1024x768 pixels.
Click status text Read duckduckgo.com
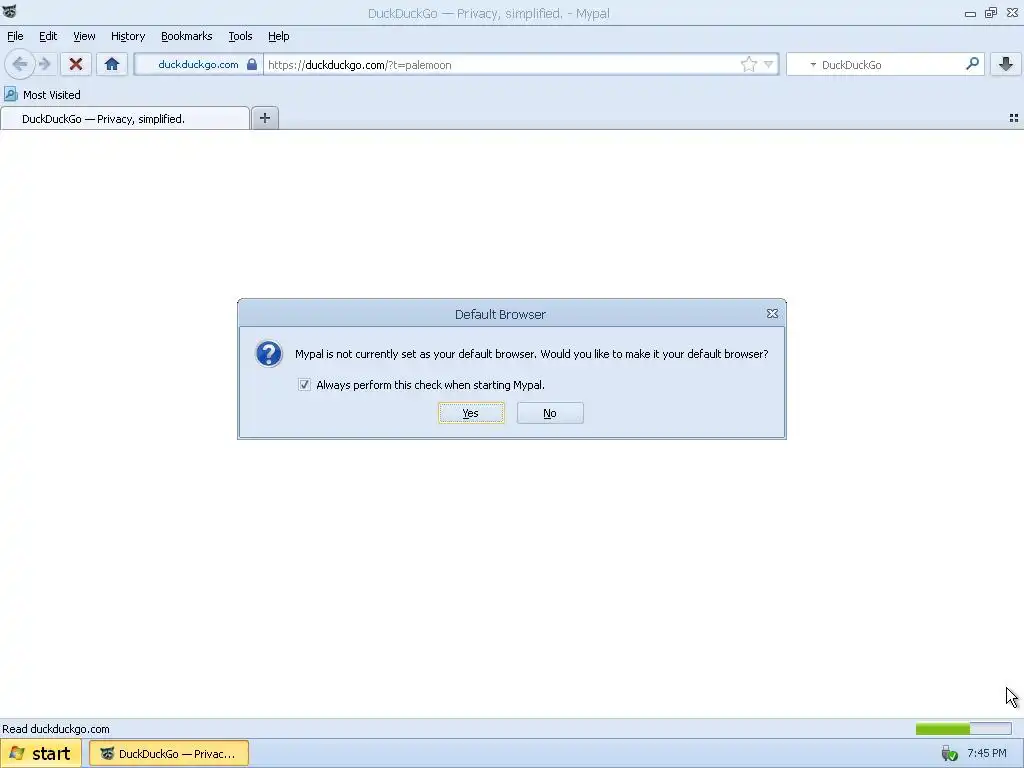[x=56, y=729]
